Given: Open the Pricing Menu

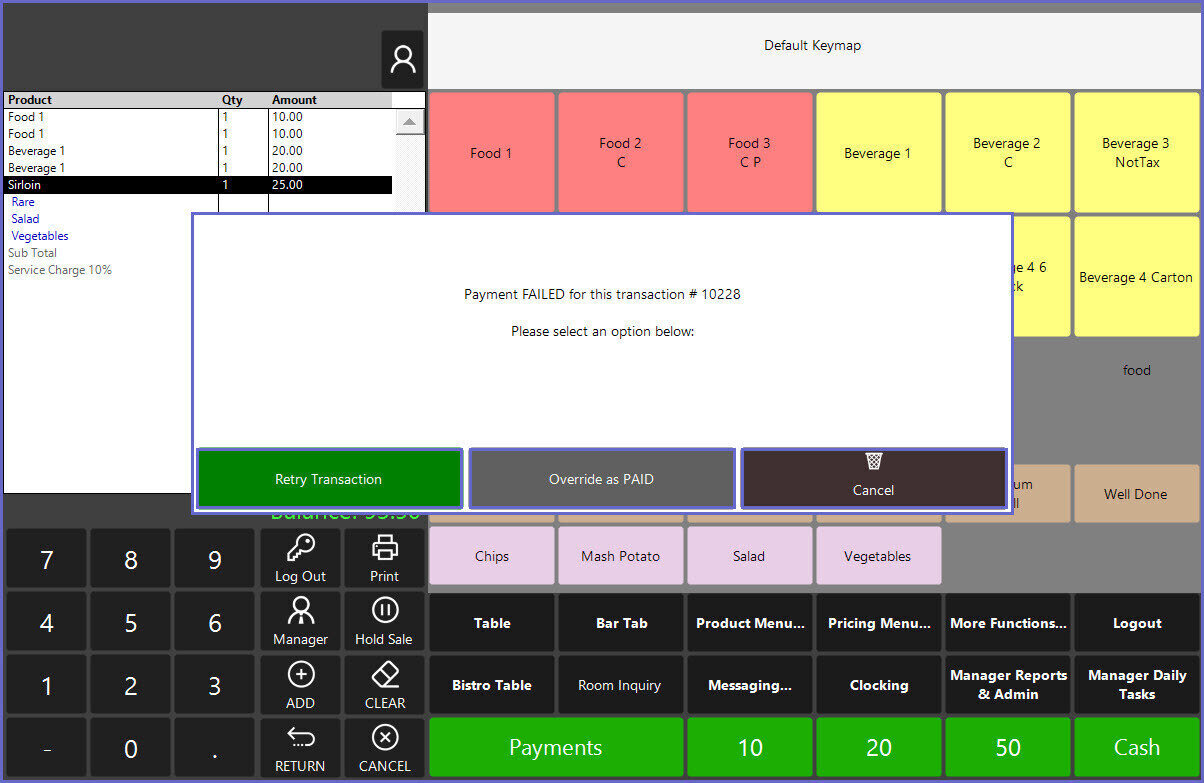Looking at the screenshot, I should pos(878,623).
